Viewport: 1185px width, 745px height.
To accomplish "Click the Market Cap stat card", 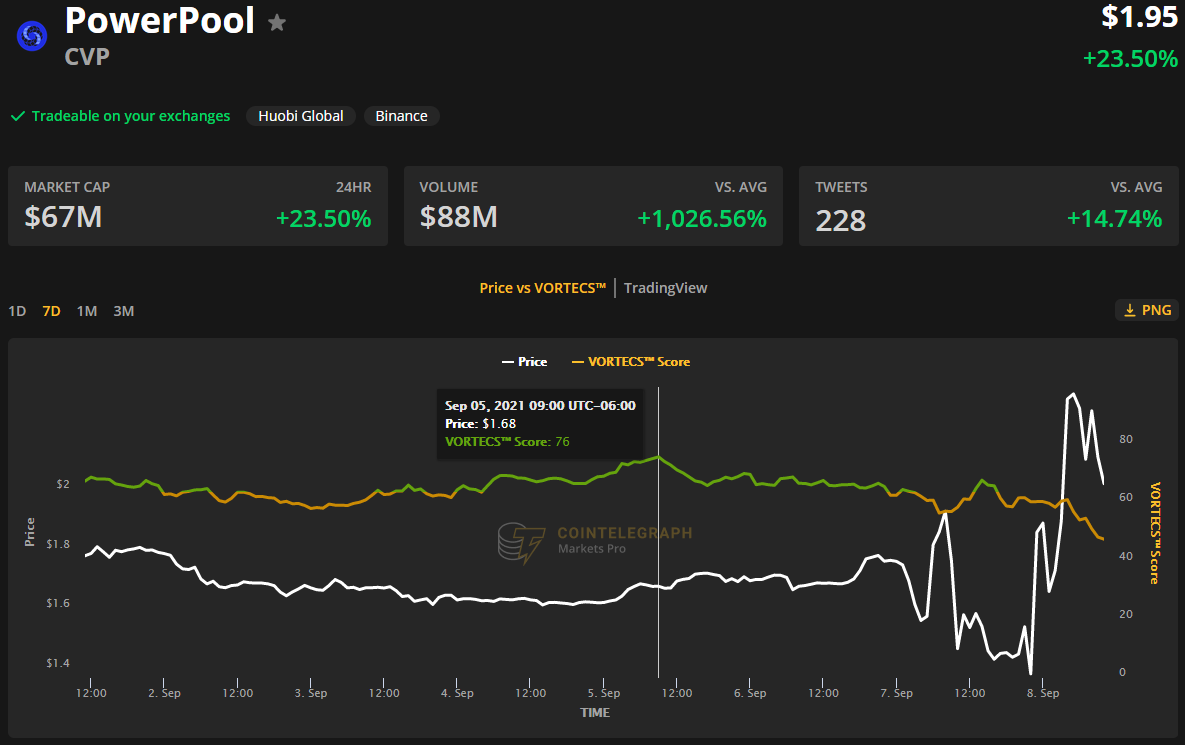I will click(x=197, y=206).
